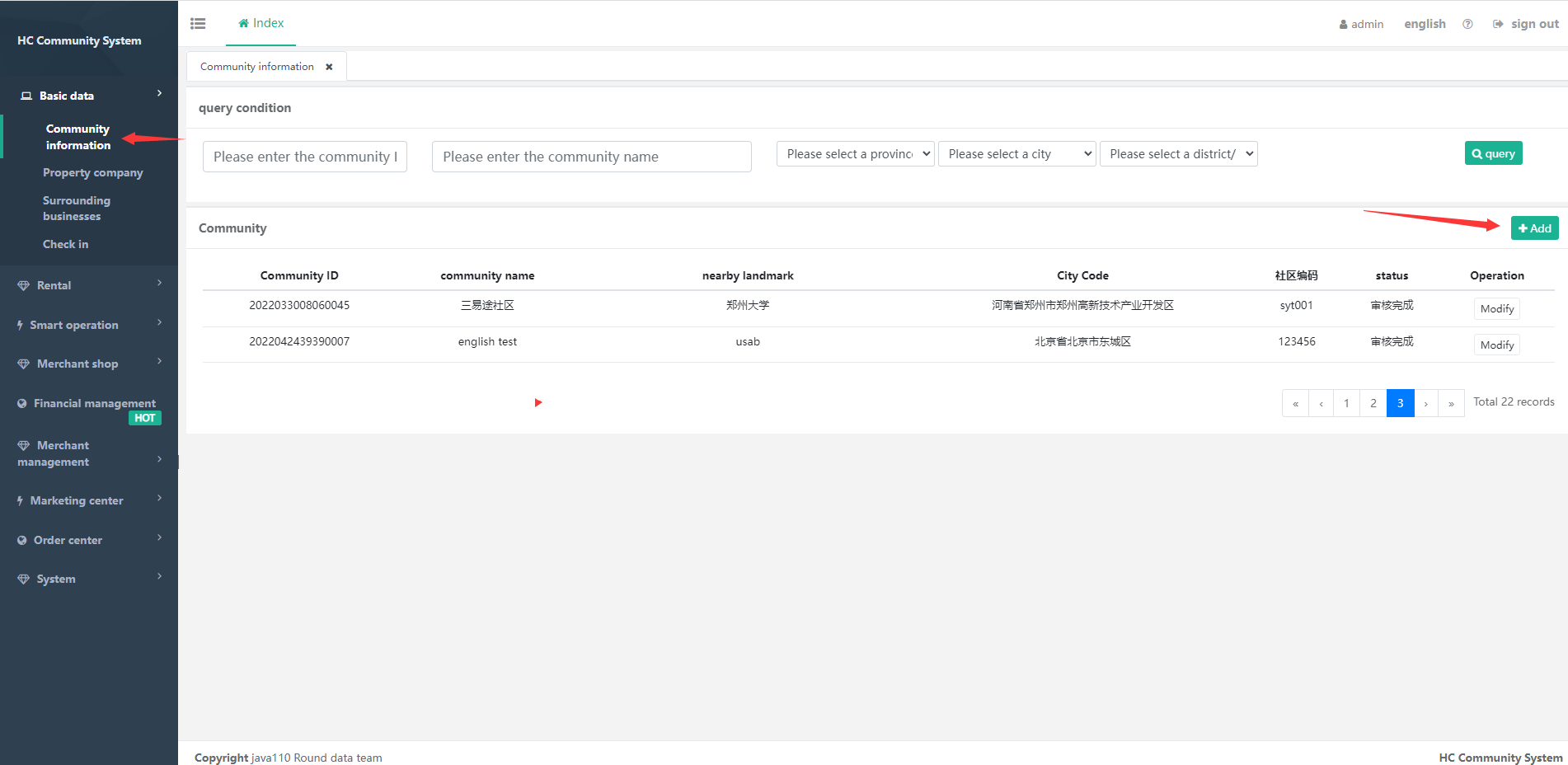
Task: Modify the english test community row
Action: [x=1496, y=345]
